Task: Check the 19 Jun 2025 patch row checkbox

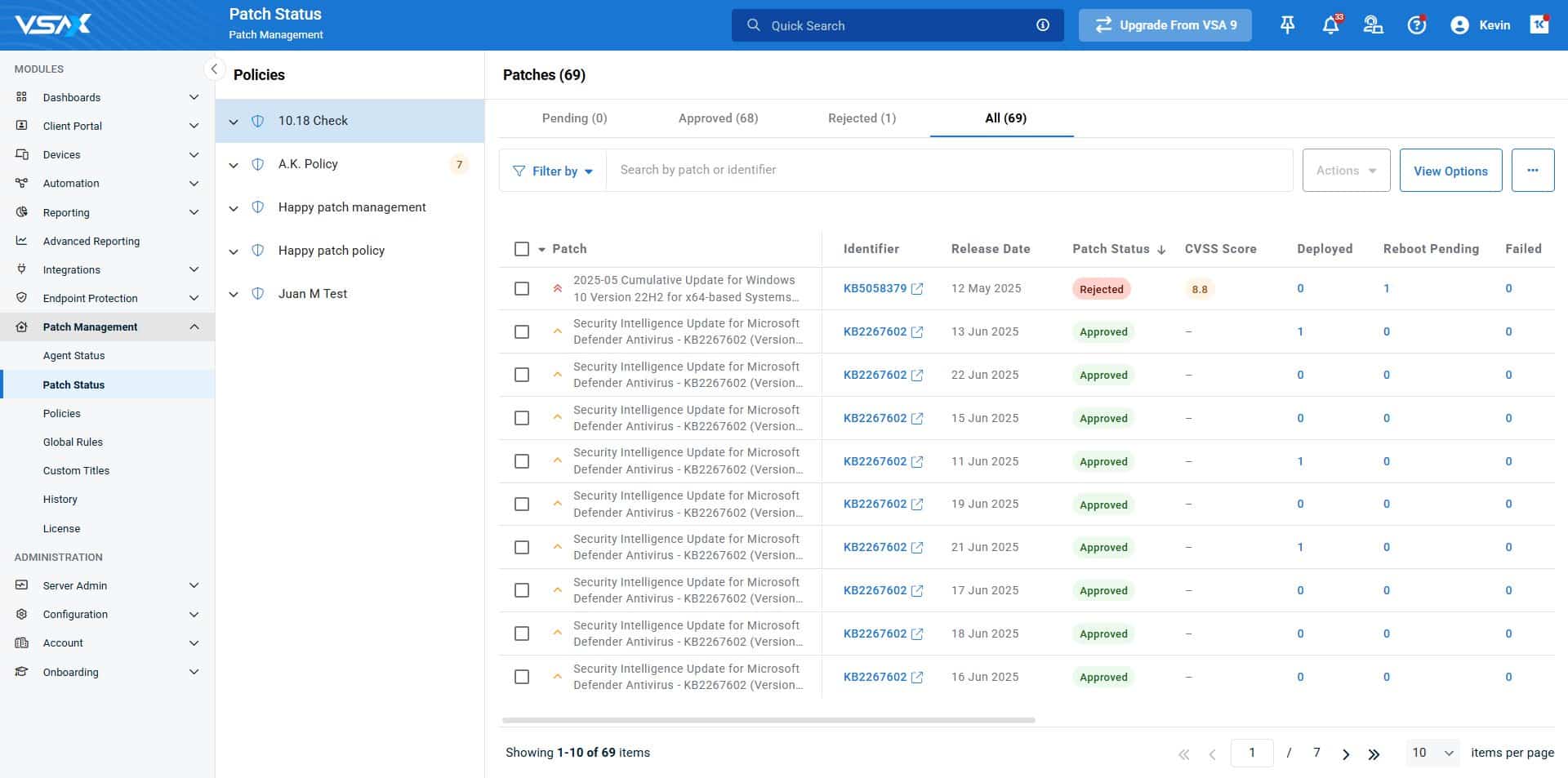Action: (x=522, y=505)
